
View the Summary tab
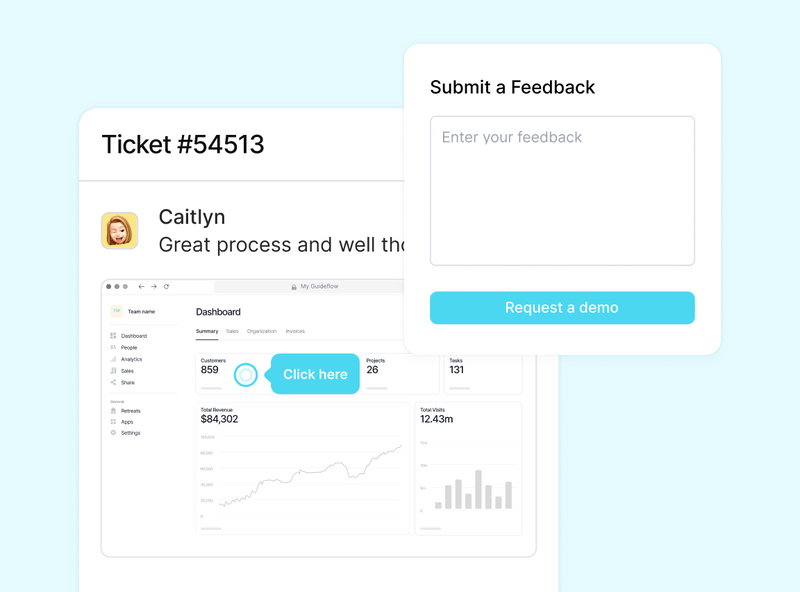[x=207, y=330]
